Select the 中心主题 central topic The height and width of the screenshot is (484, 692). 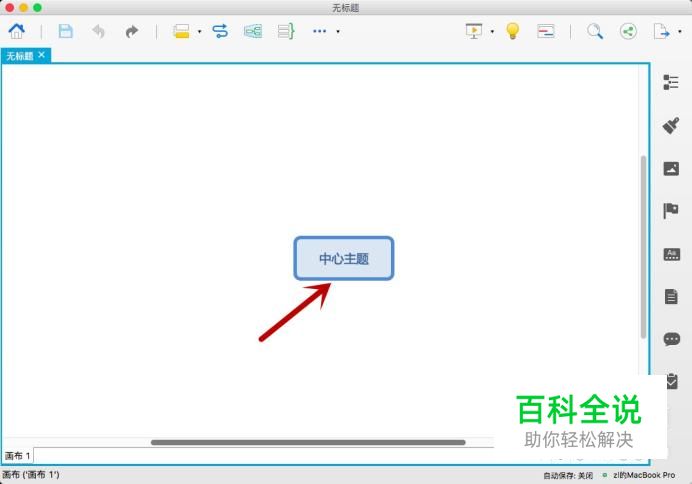point(344,259)
